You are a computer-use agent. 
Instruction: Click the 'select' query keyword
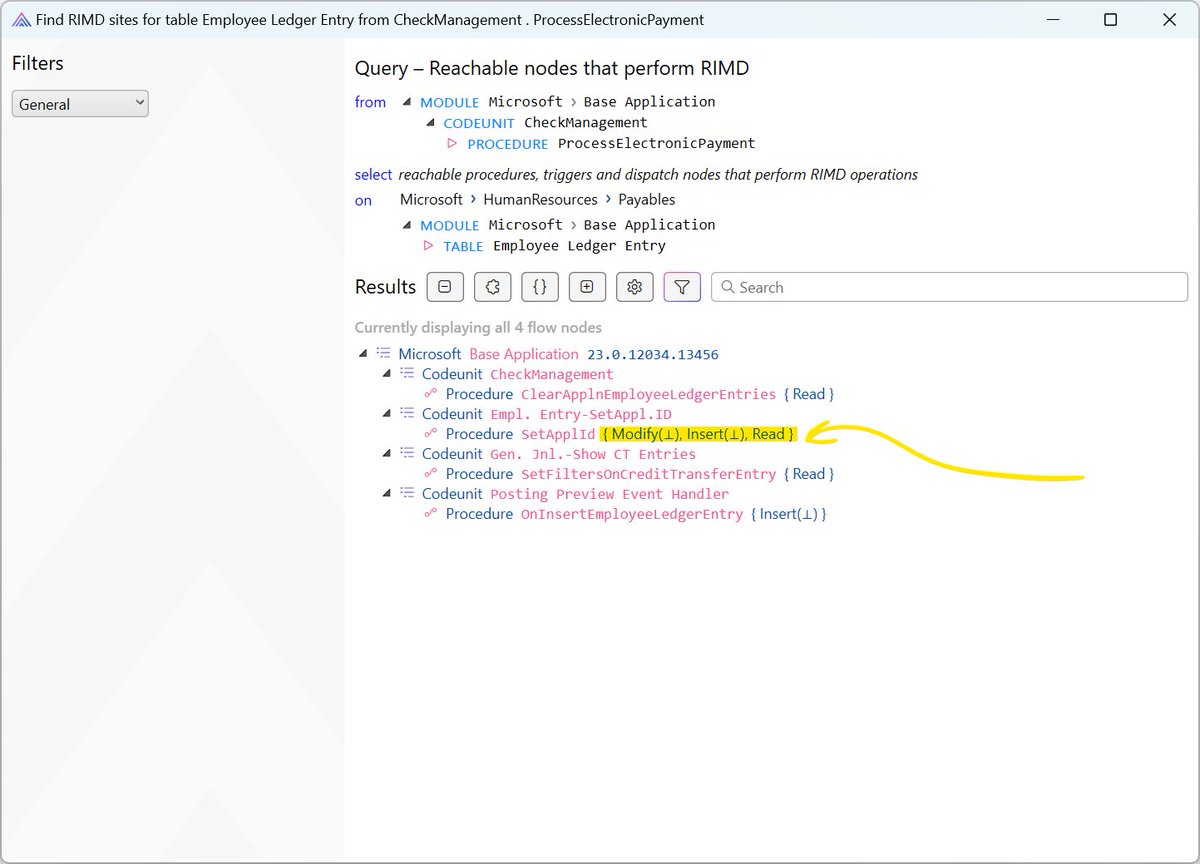[x=374, y=174]
